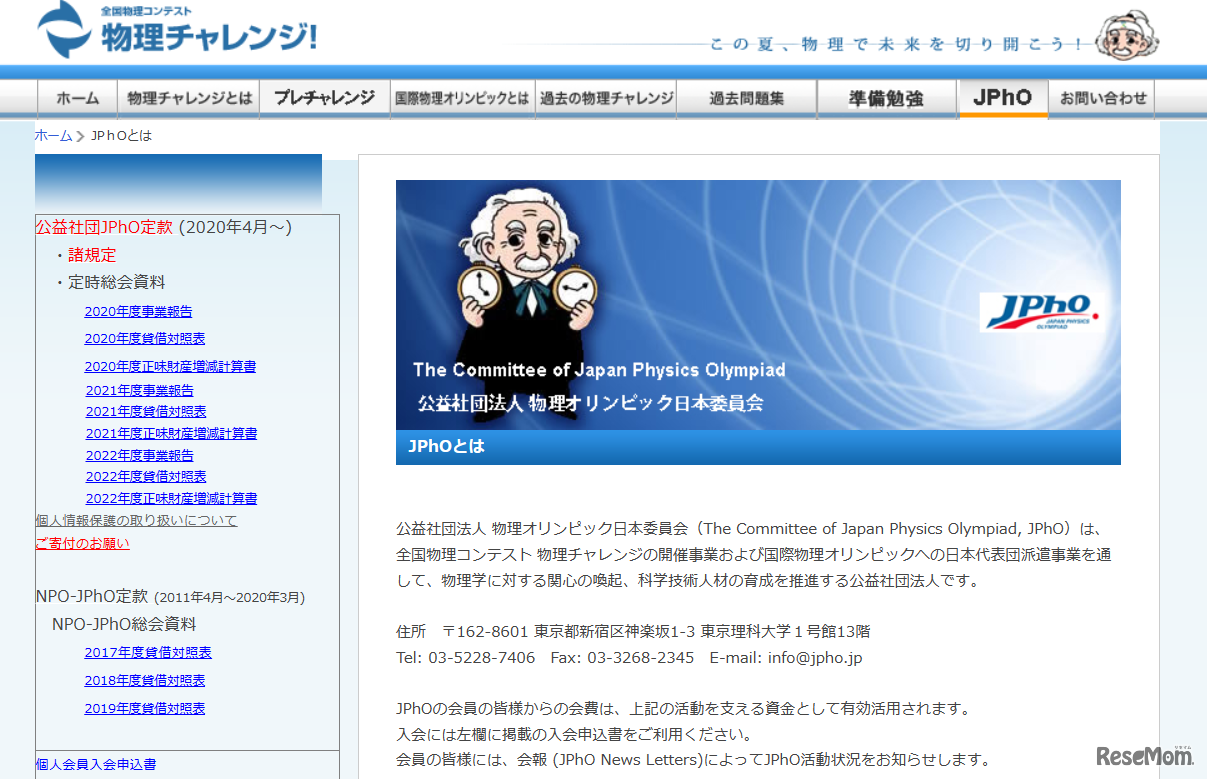Open 2017年度貸借対照表 link
The height and width of the screenshot is (779, 1207).
(x=148, y=652)
